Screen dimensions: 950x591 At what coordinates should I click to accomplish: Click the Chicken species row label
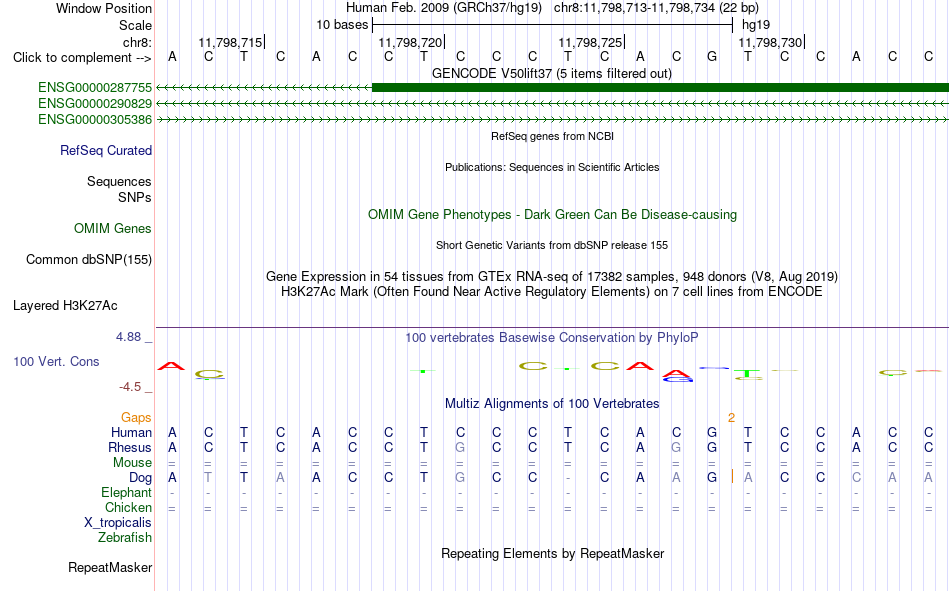pos(128,507)
